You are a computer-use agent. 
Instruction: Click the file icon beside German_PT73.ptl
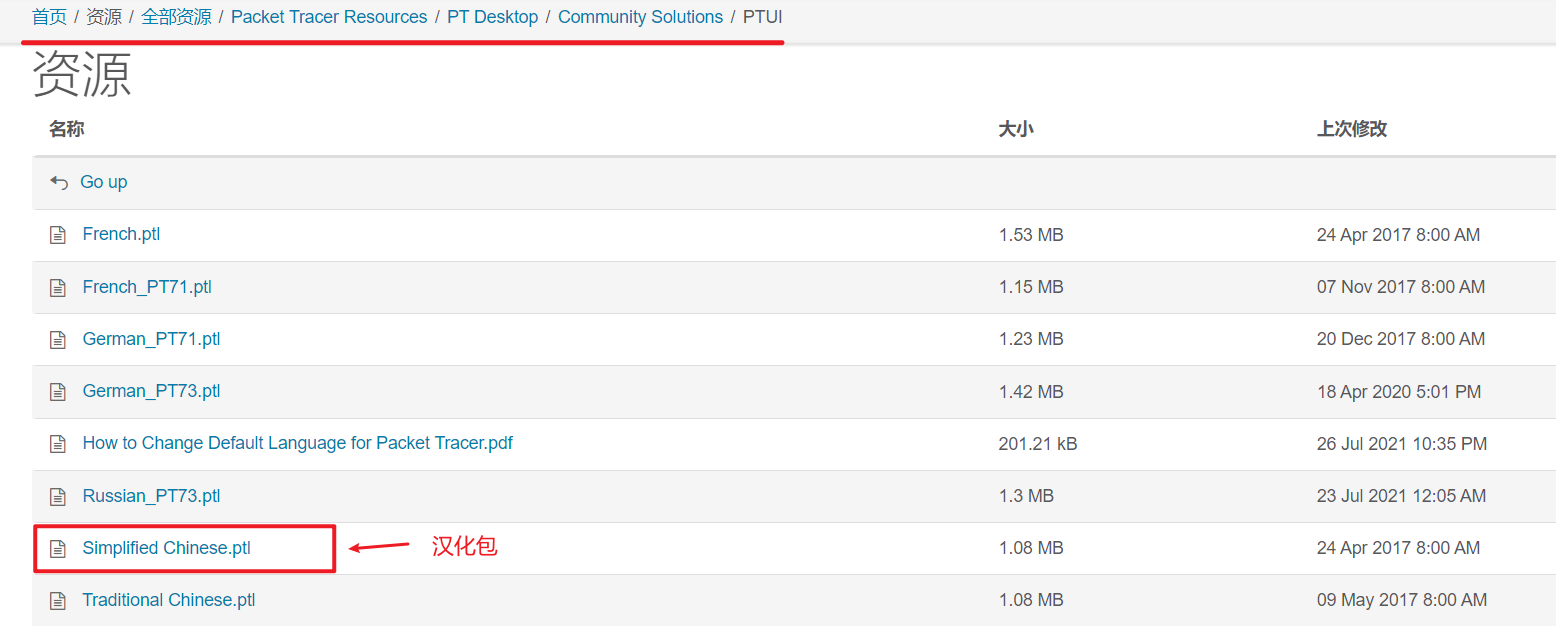58,392
